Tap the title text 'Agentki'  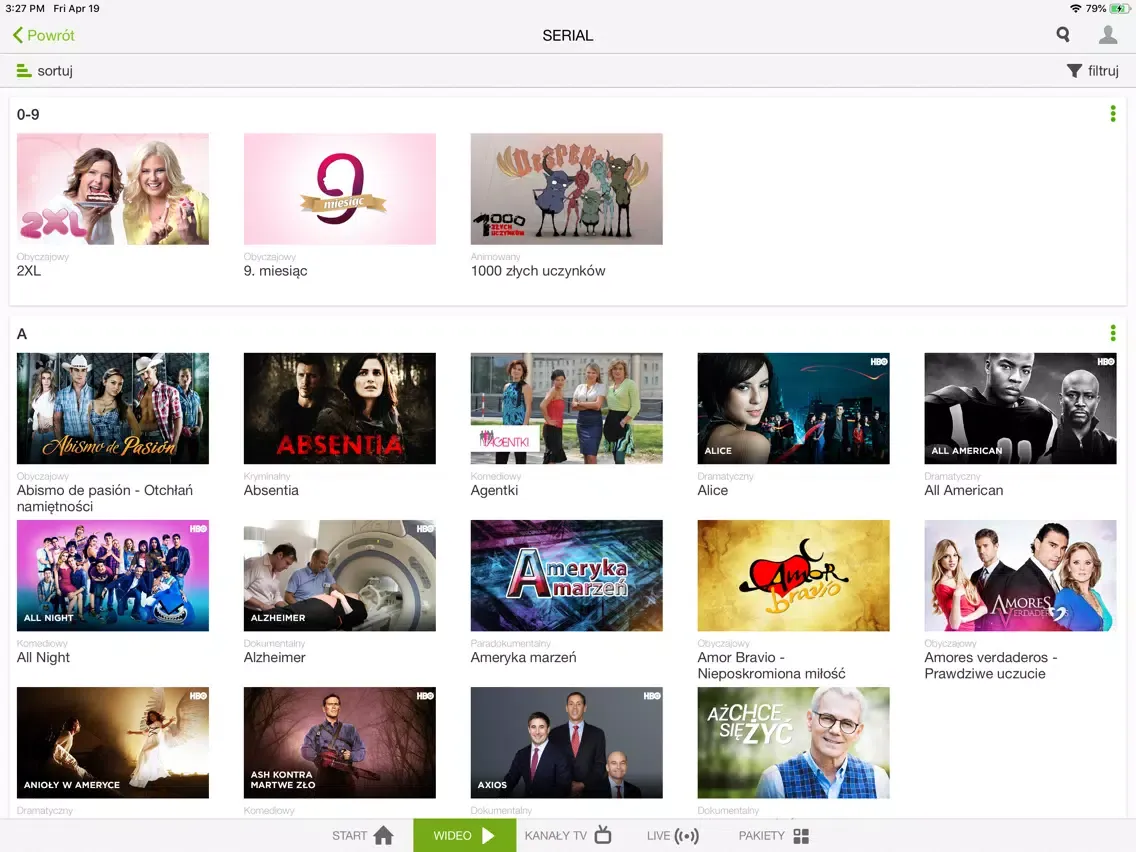494,490
